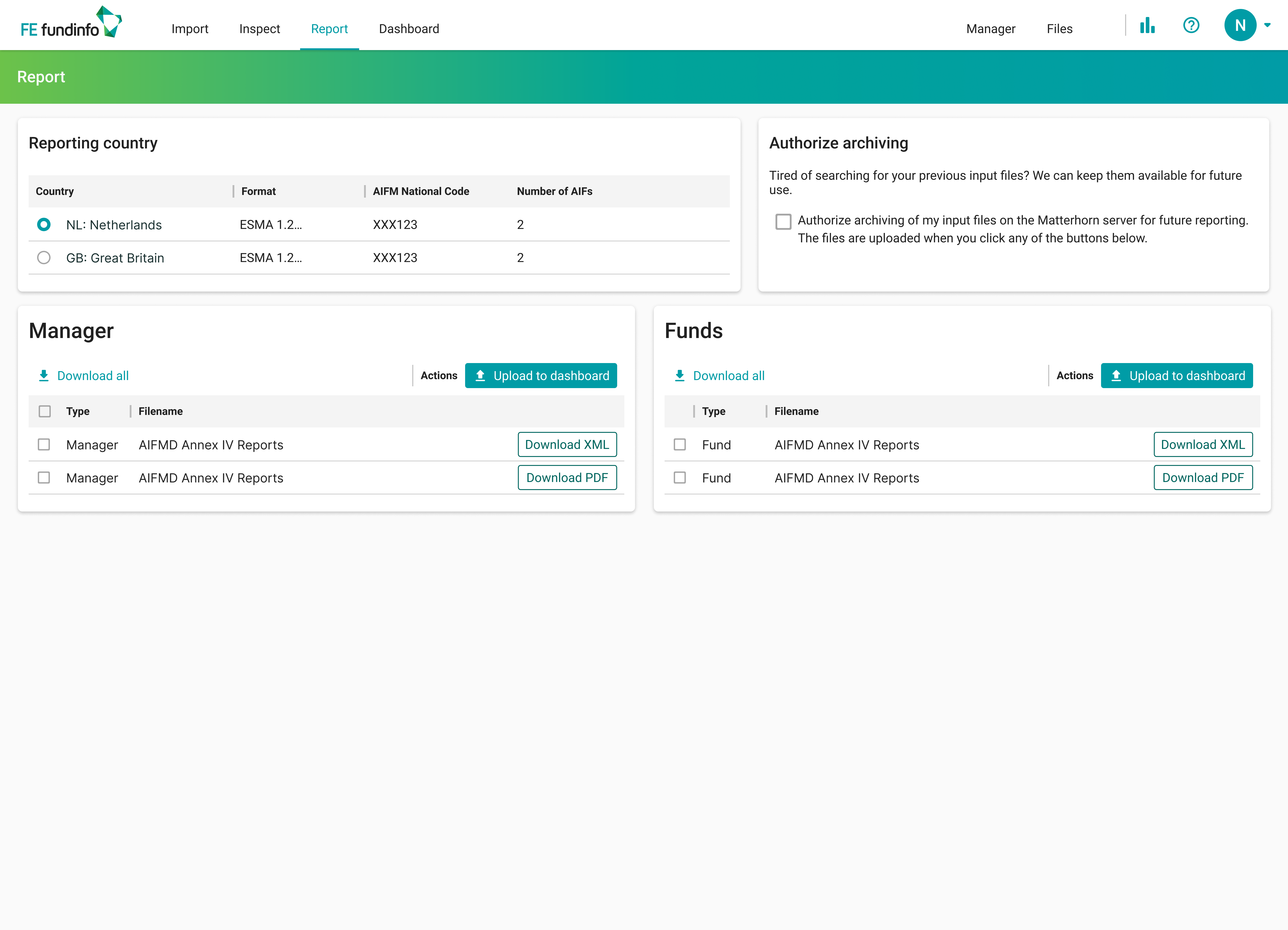Open the Dashboard tab
Viewport: 1288px width, 930px height.
[409, 29]
